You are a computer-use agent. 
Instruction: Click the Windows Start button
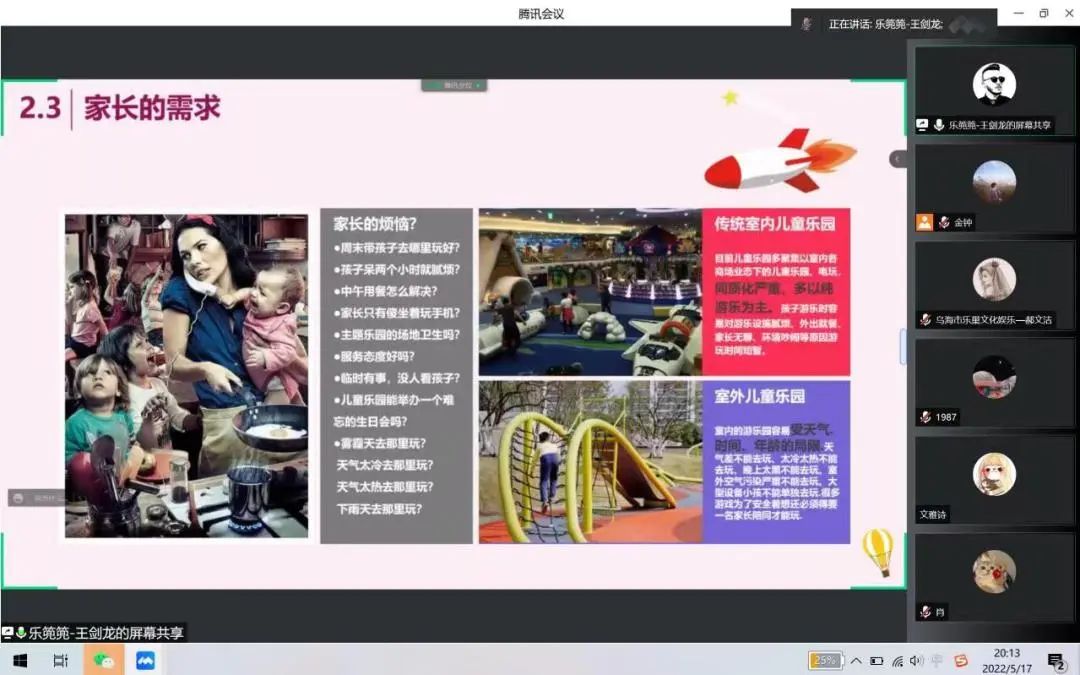[x=19, y=660]
